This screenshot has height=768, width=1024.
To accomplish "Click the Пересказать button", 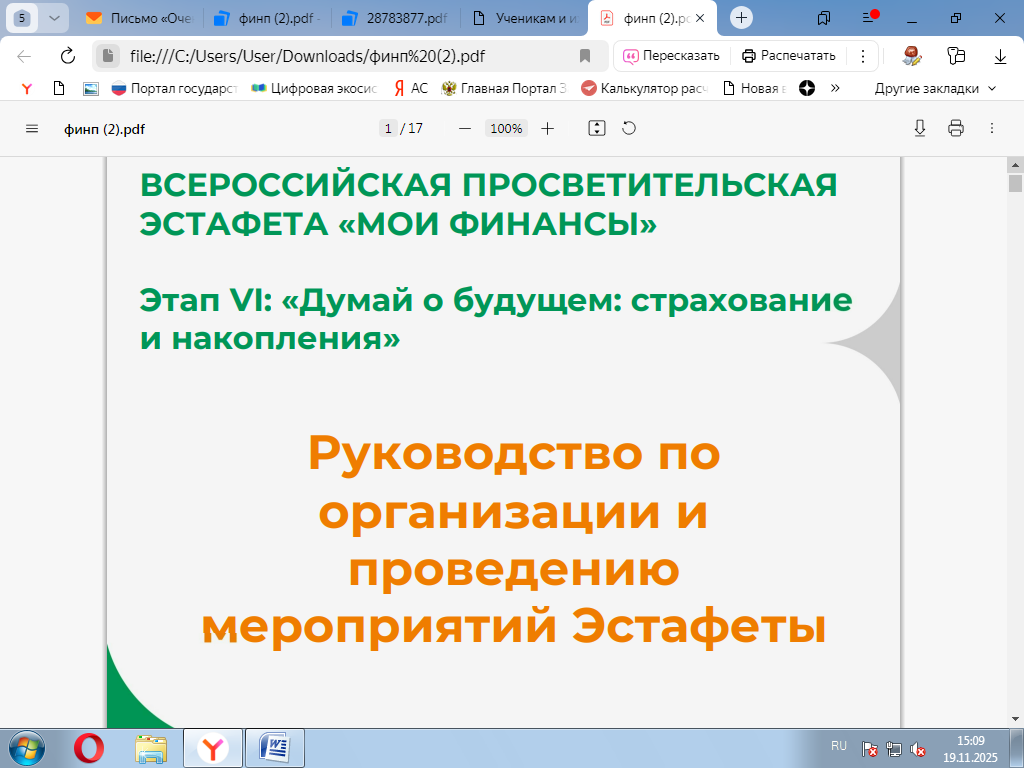I will (x=670, y=56).
